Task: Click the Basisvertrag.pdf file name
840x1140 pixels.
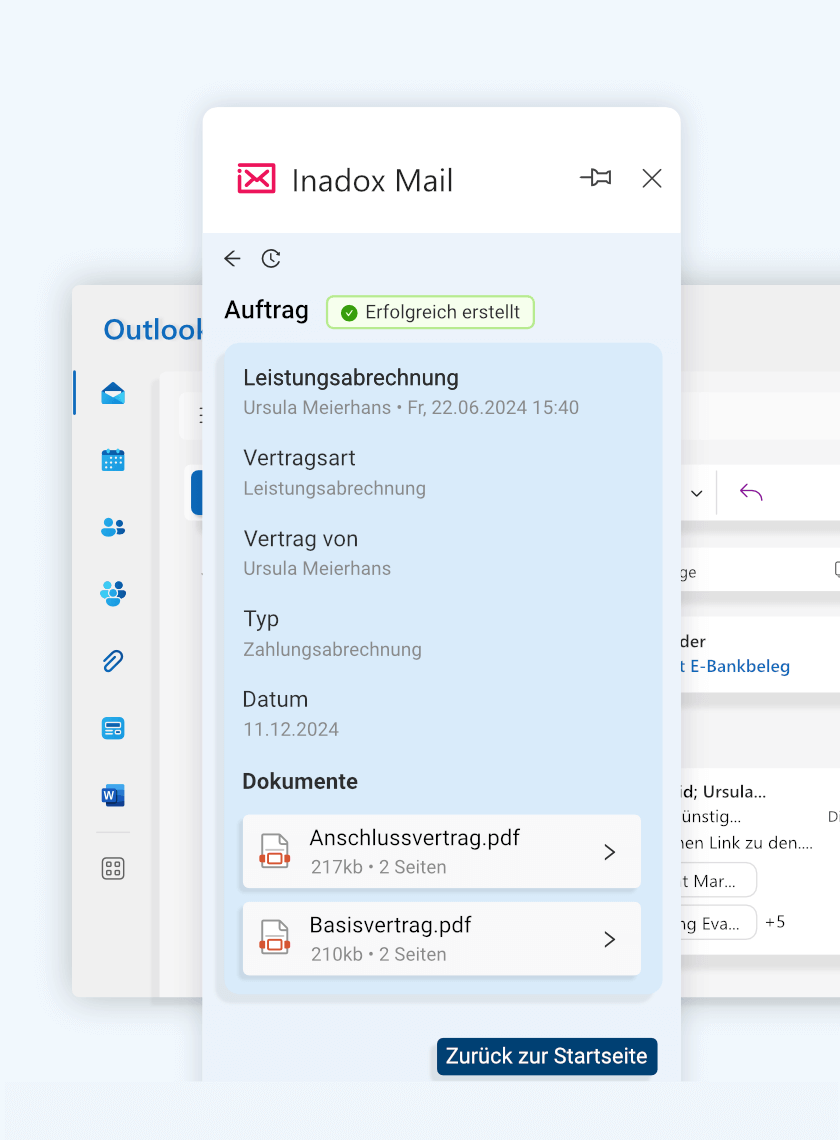Action: [x=391, y=925]
